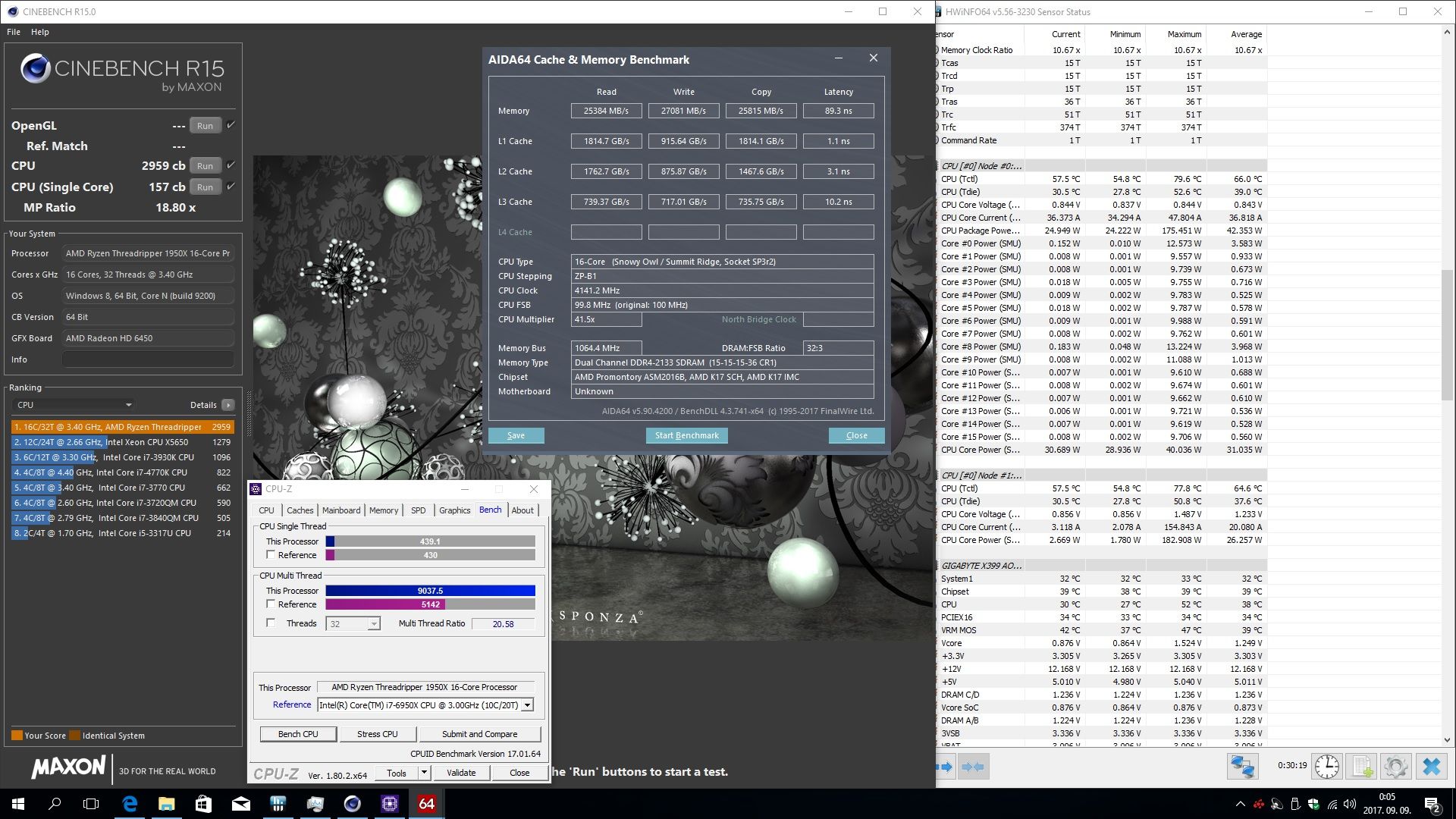Open the Cinebench taskbar icon
The width and height of the screenshot is (1456, 819).
click(x=353, y=804)
